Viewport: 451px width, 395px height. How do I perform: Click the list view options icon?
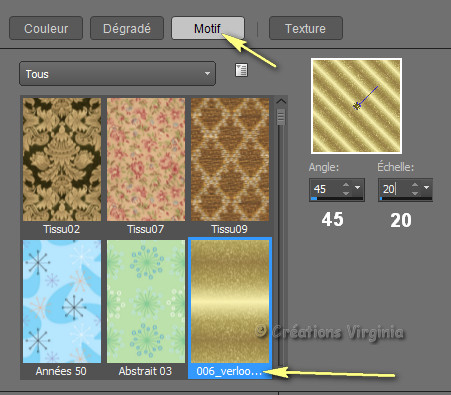pos(241,70)
